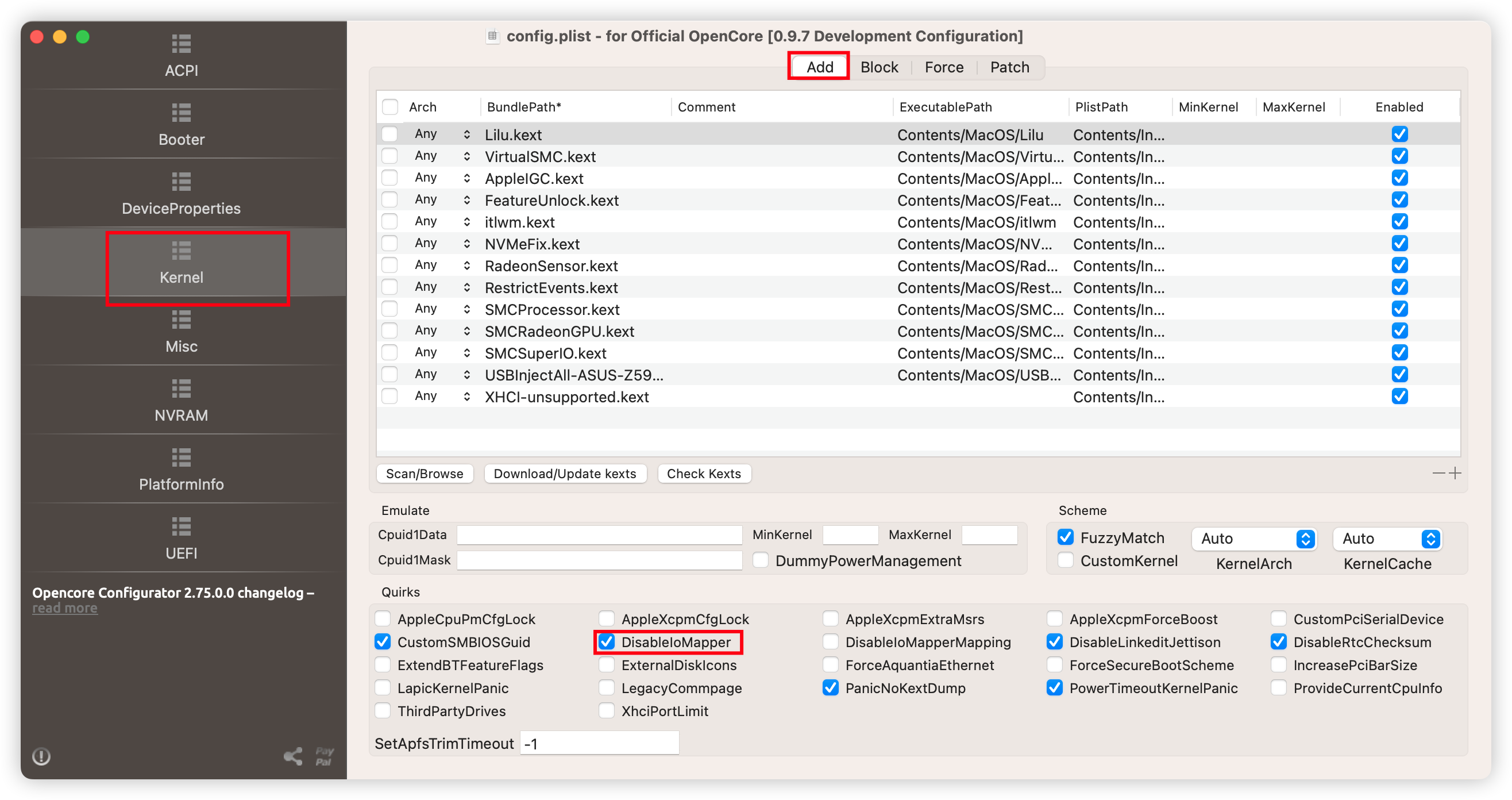Click the share icon at bottom
The height and width of the screenshot is (800, 1512).
[293, 756]
